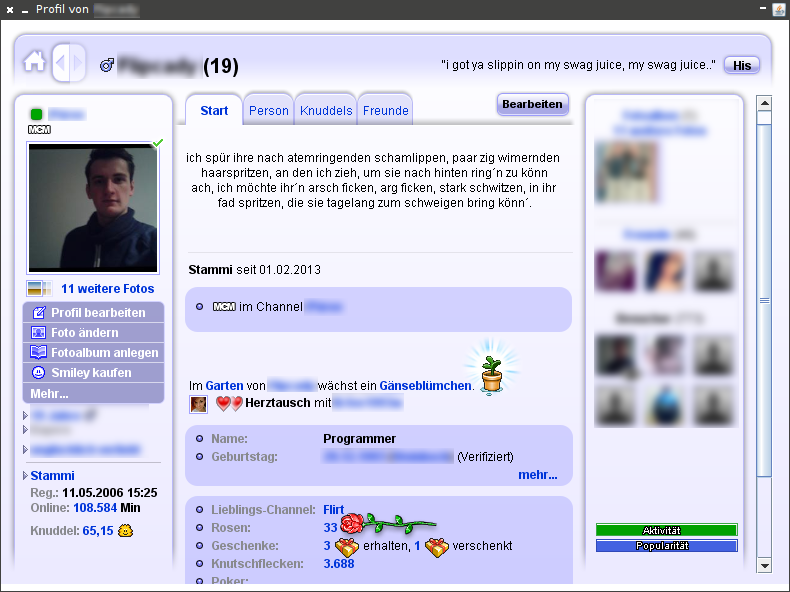Screen dimensions: 790x592
Task: Expand the Mehr... menu entry
Action: (x=93, y=393)
